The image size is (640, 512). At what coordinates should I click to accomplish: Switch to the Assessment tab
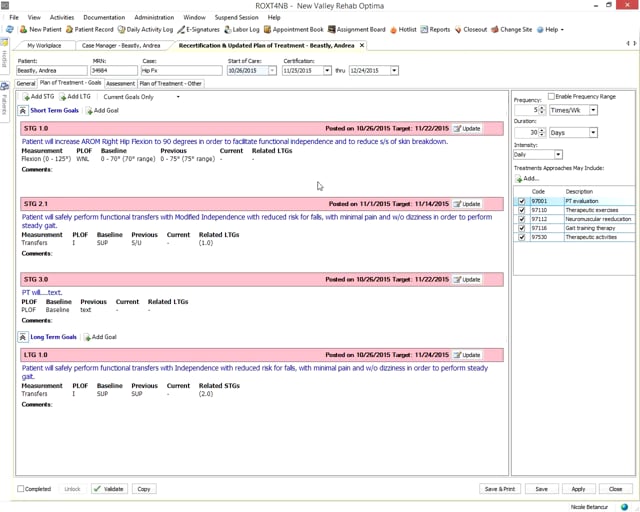click(120, 84)
